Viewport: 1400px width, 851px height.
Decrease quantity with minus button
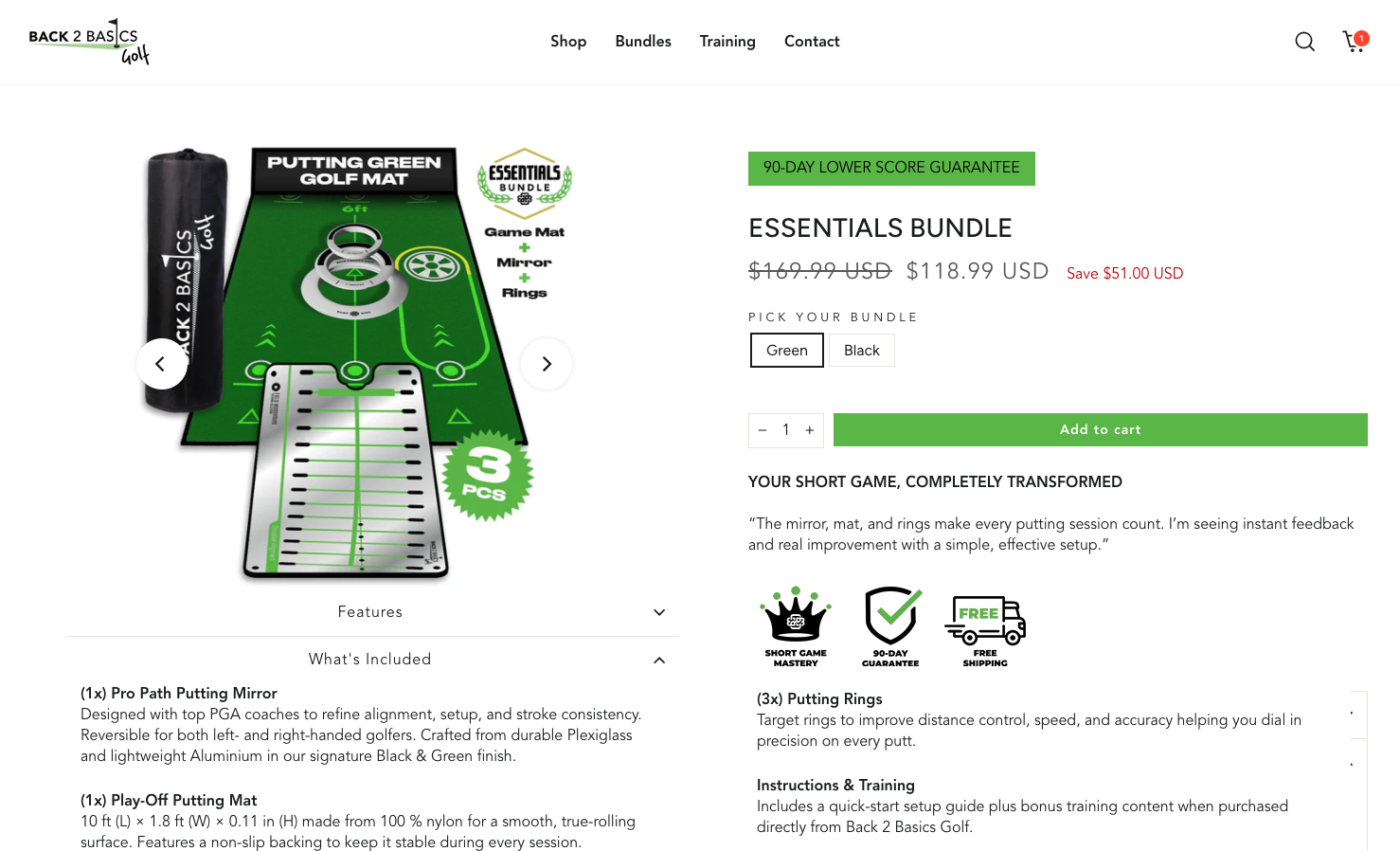[763, 430]
